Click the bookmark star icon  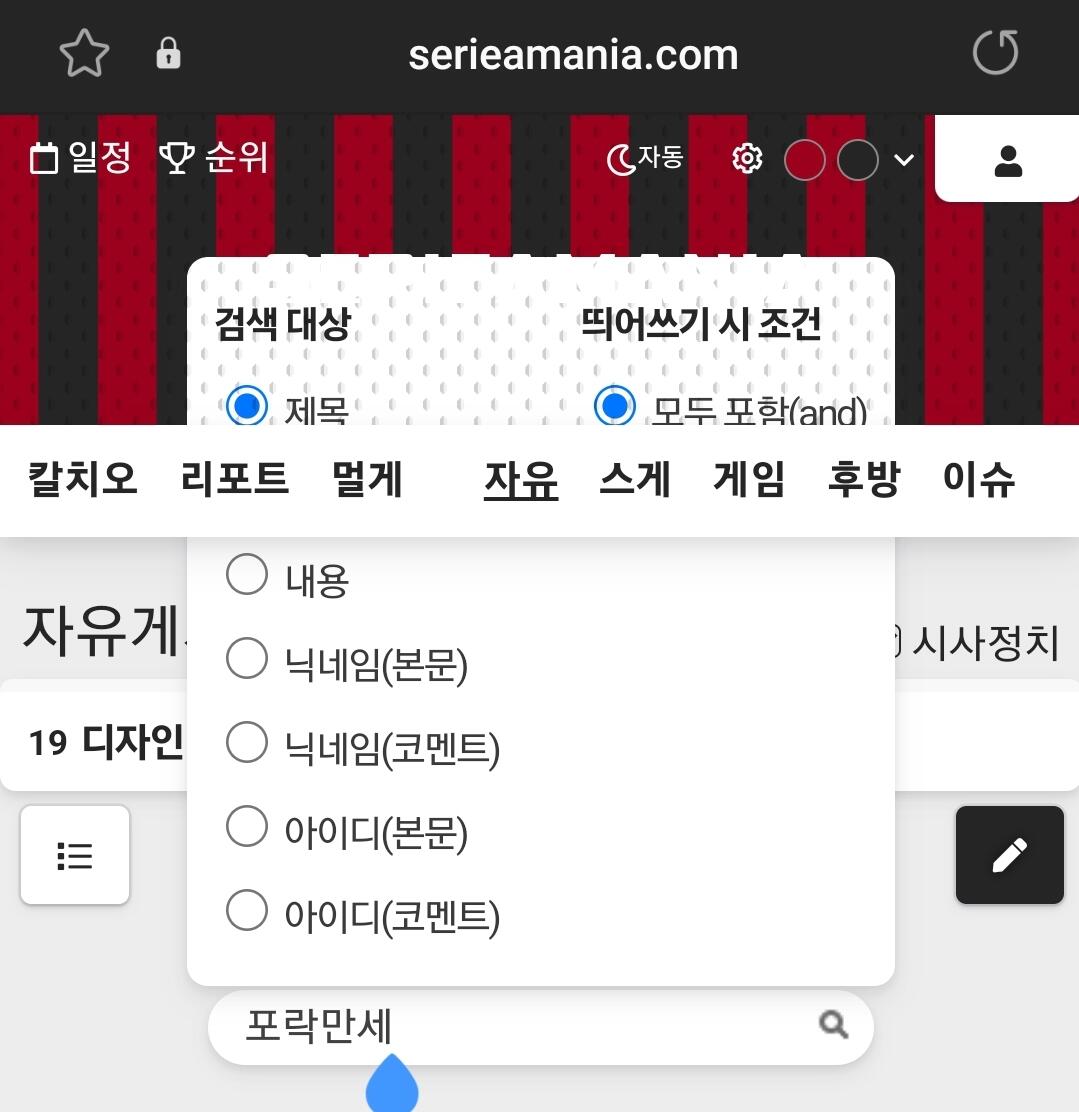(x=84, y=53)
